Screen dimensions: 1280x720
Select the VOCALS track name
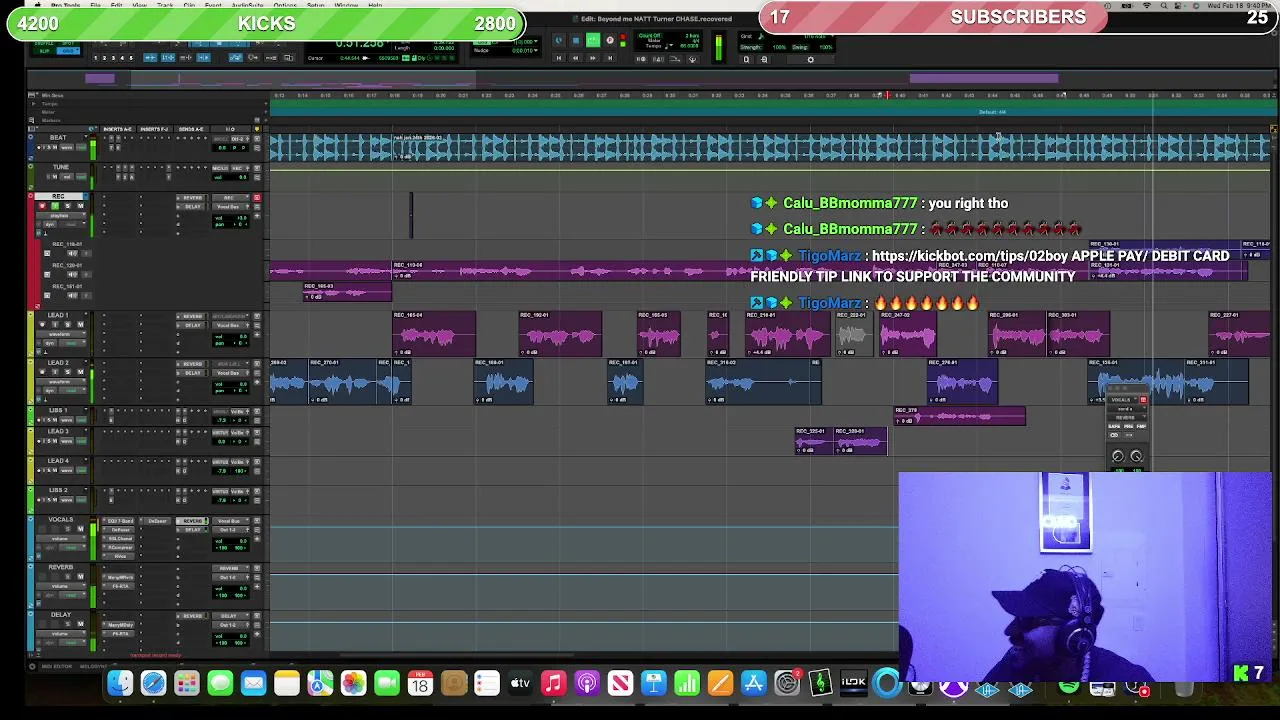click(61, 519)
